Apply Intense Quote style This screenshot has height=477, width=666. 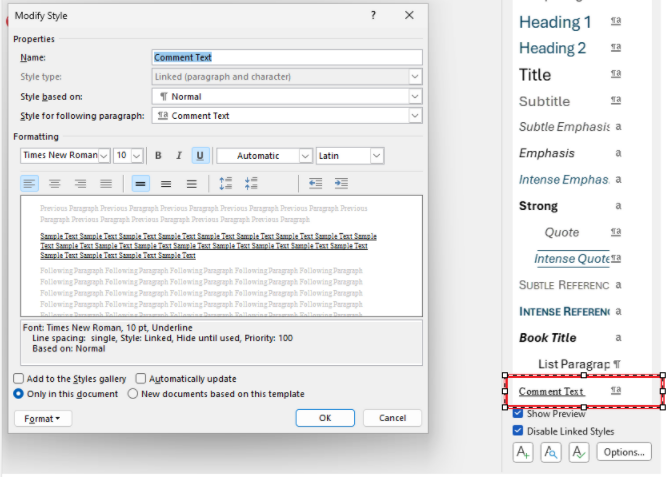[x=570, y=259]
